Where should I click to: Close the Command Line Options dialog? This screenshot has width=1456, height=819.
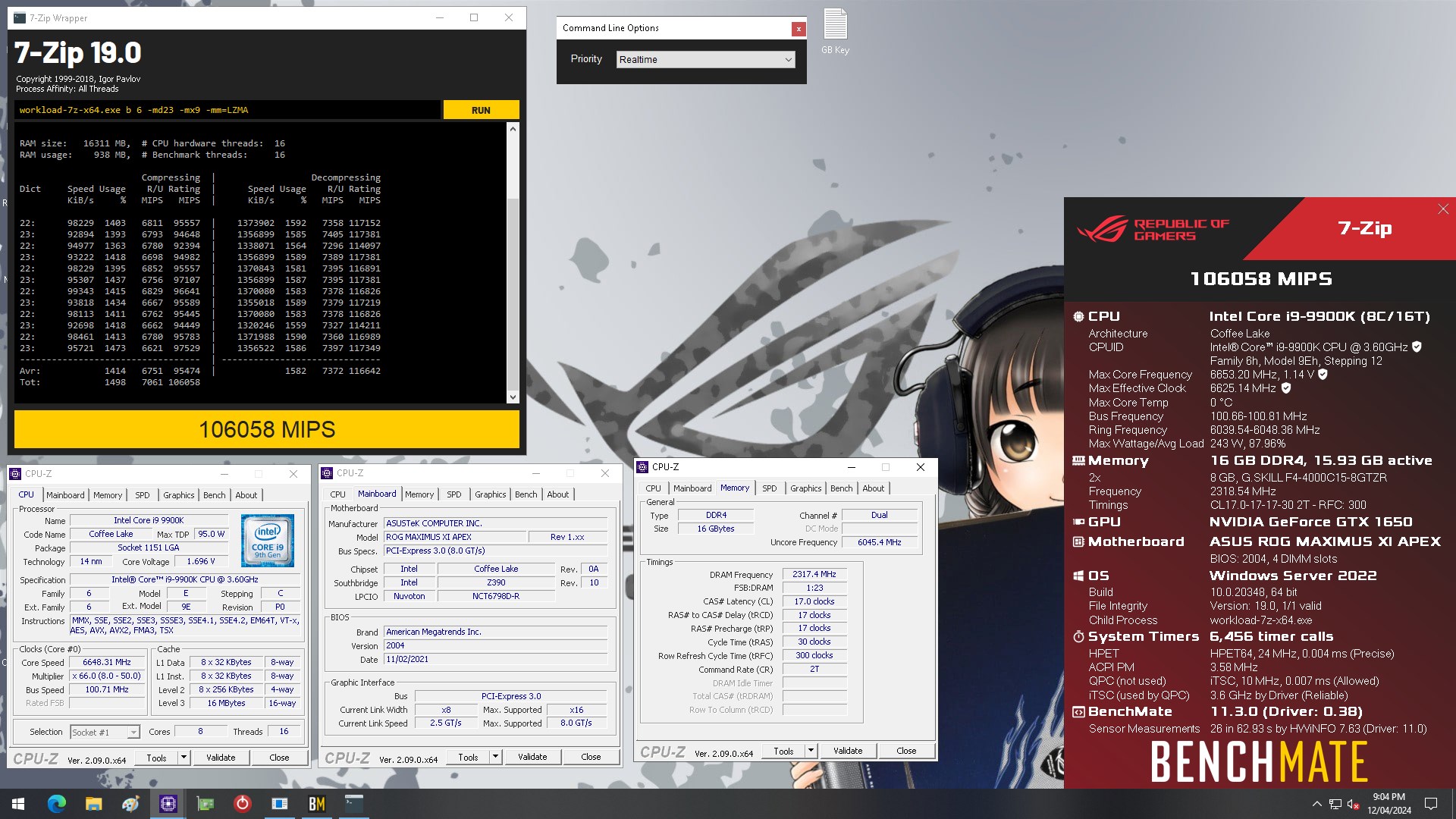coord(798,29)
